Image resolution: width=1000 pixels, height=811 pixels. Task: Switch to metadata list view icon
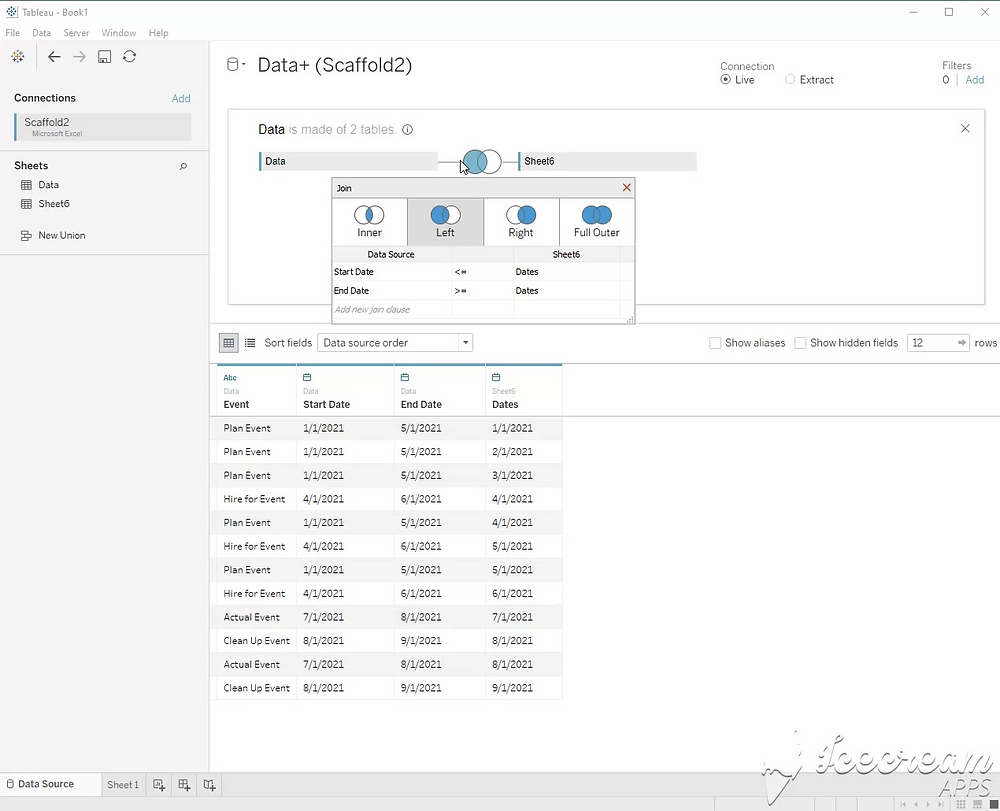pos(250,343)
